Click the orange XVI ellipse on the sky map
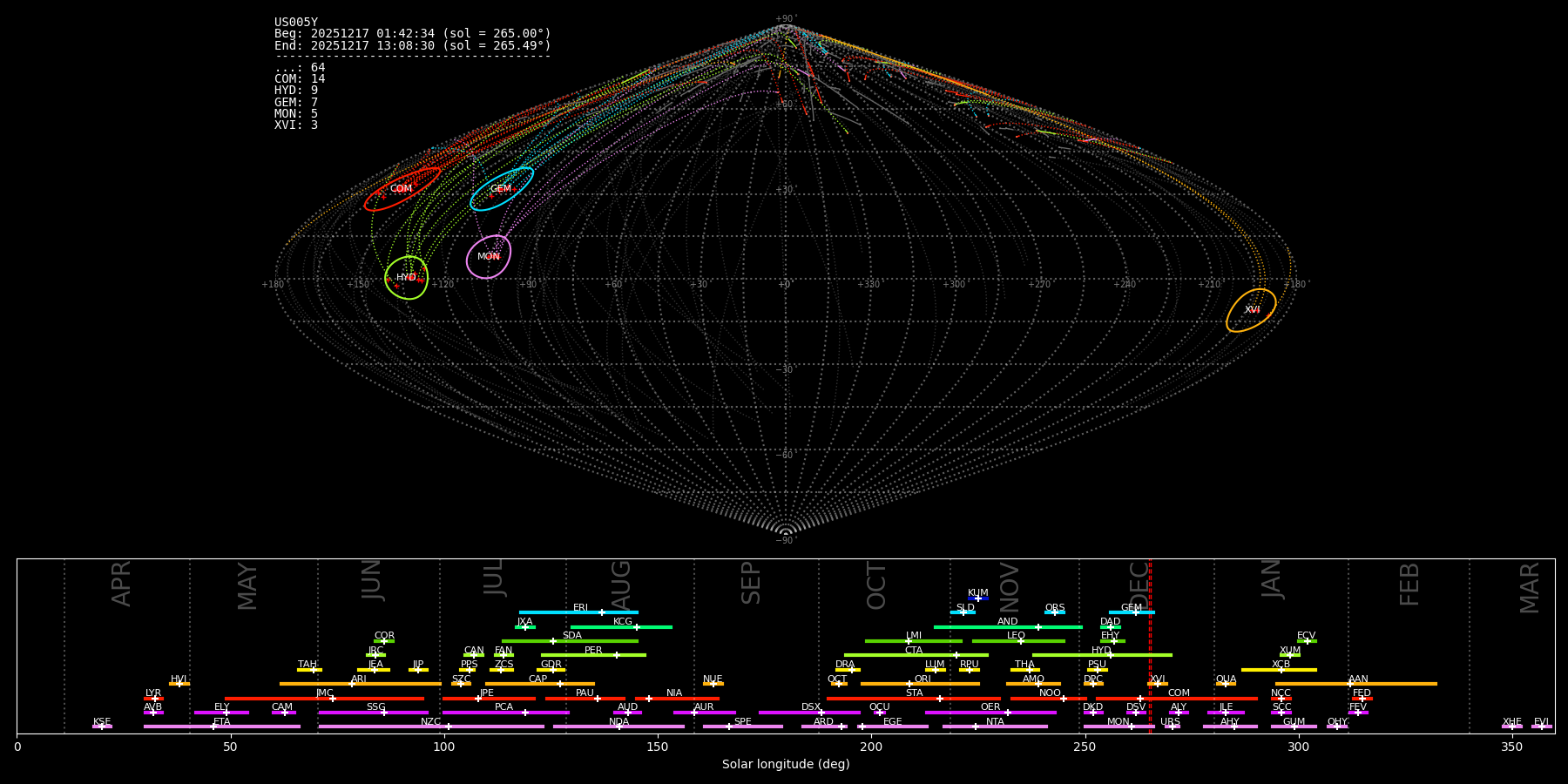Image resolution: width=1568 pixels, height=784 pixels. [x=1251, y=310]
